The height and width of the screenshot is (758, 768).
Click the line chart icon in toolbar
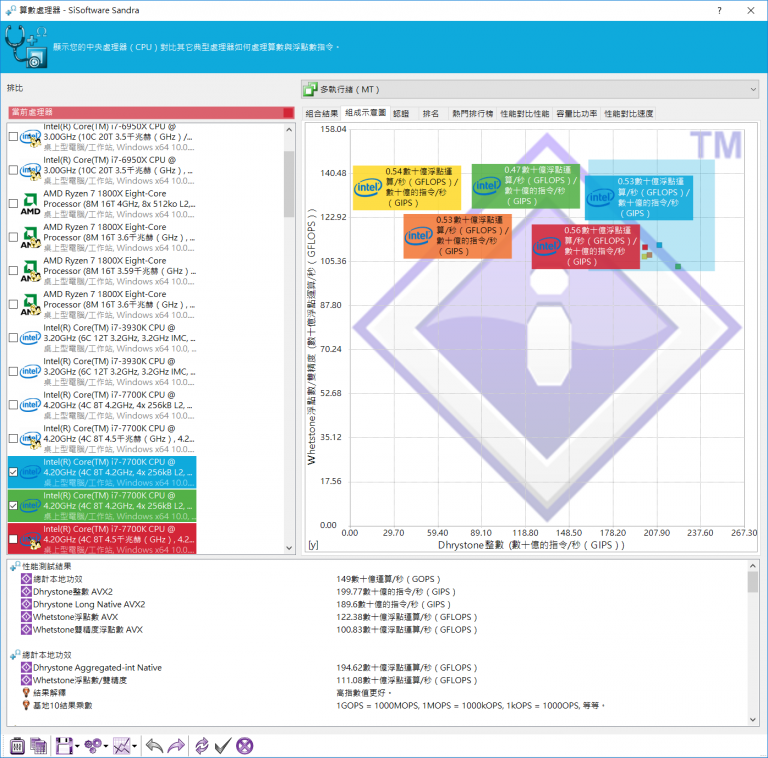[122, 746]
